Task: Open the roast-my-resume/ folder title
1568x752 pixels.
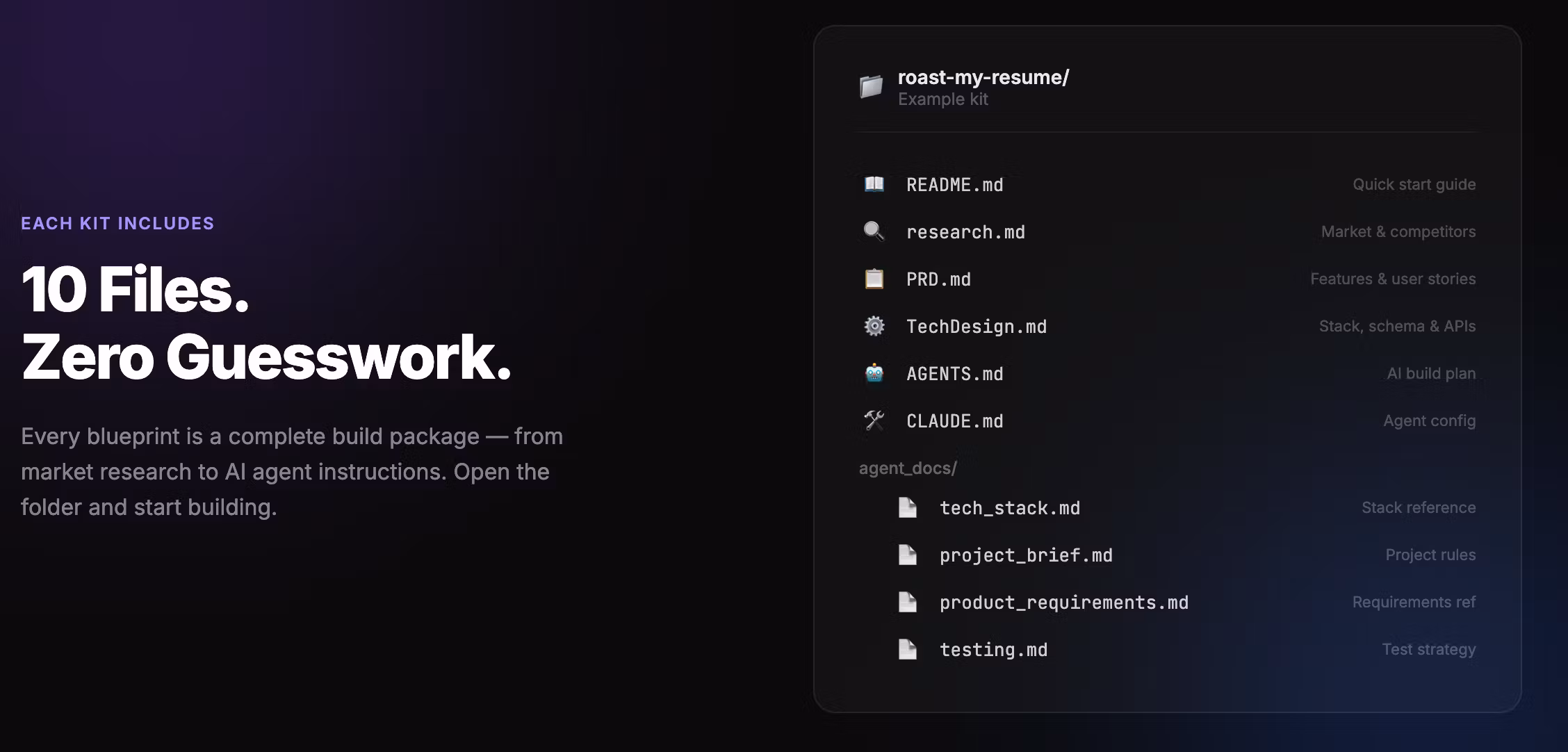Action: click(x=983, y=77)
